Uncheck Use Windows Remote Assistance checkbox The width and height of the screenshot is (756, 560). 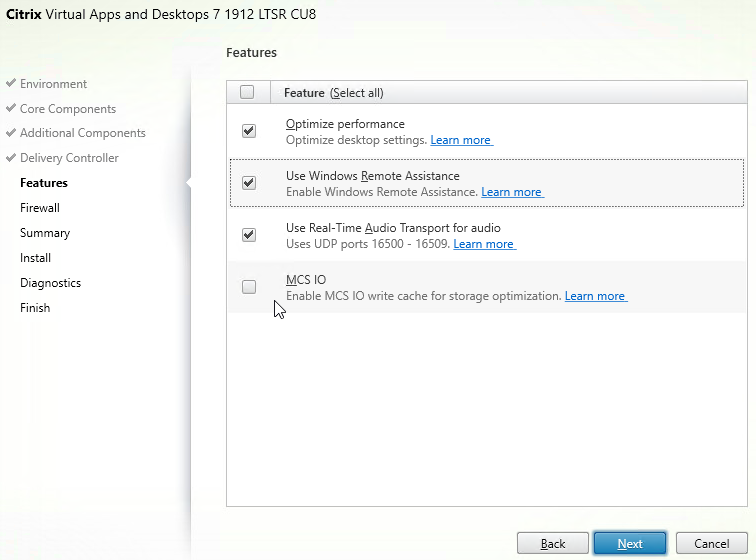[x=249, y=183]
